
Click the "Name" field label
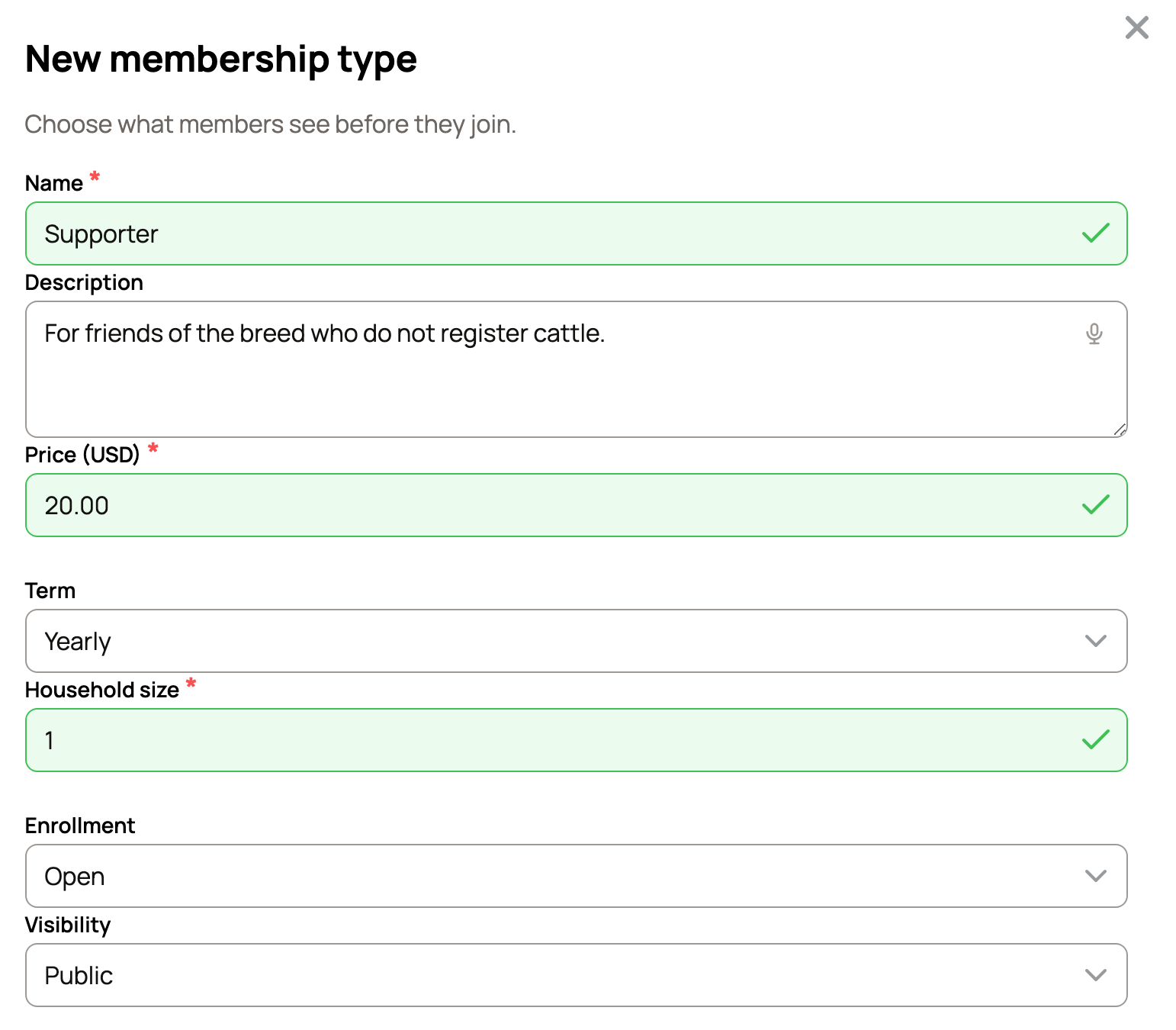click(x=54, y=183)
